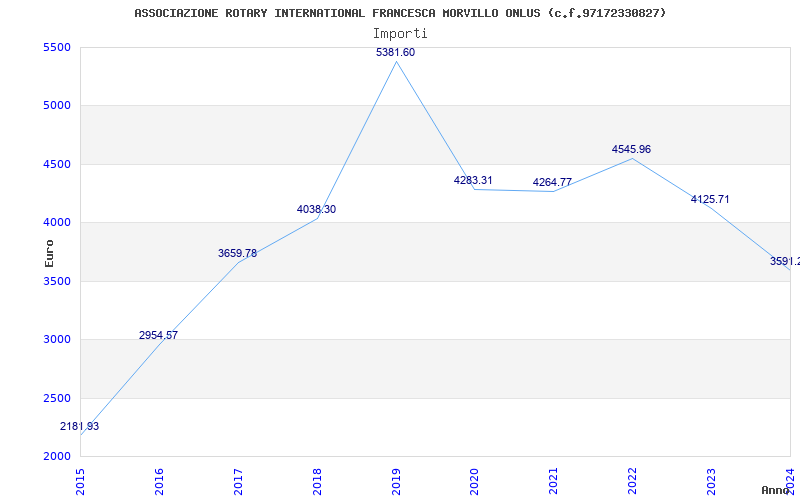
Task: Click x-axis year 2022
Action: (x=632, y=482)
